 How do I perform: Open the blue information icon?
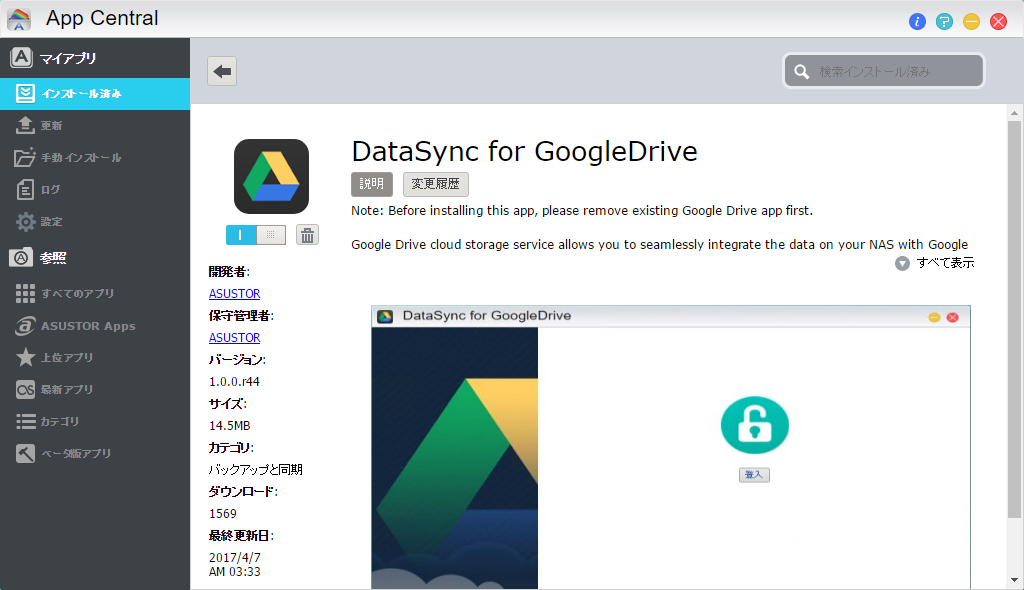917,21
